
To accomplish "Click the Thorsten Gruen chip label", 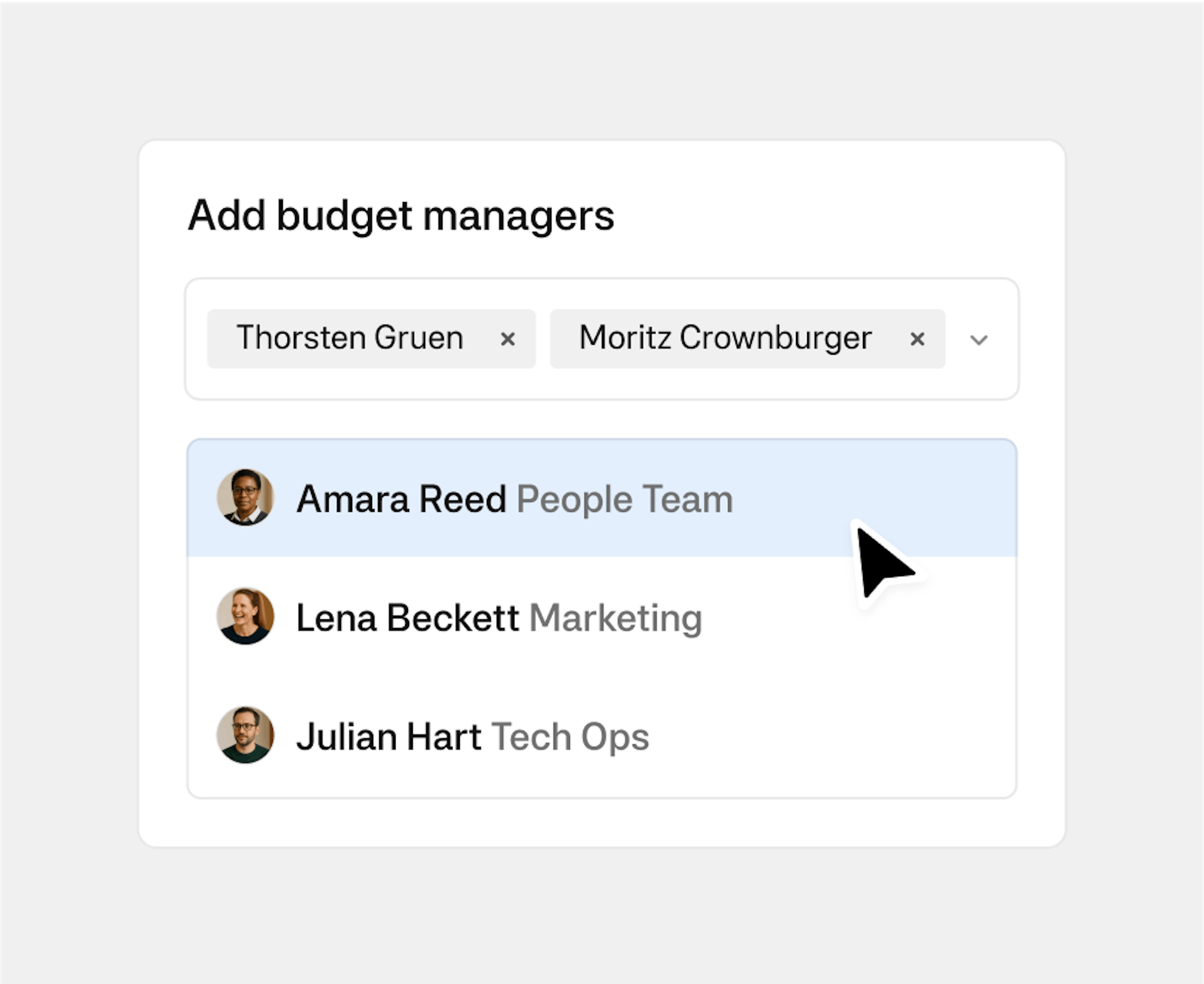I will (x=350, y=338).
